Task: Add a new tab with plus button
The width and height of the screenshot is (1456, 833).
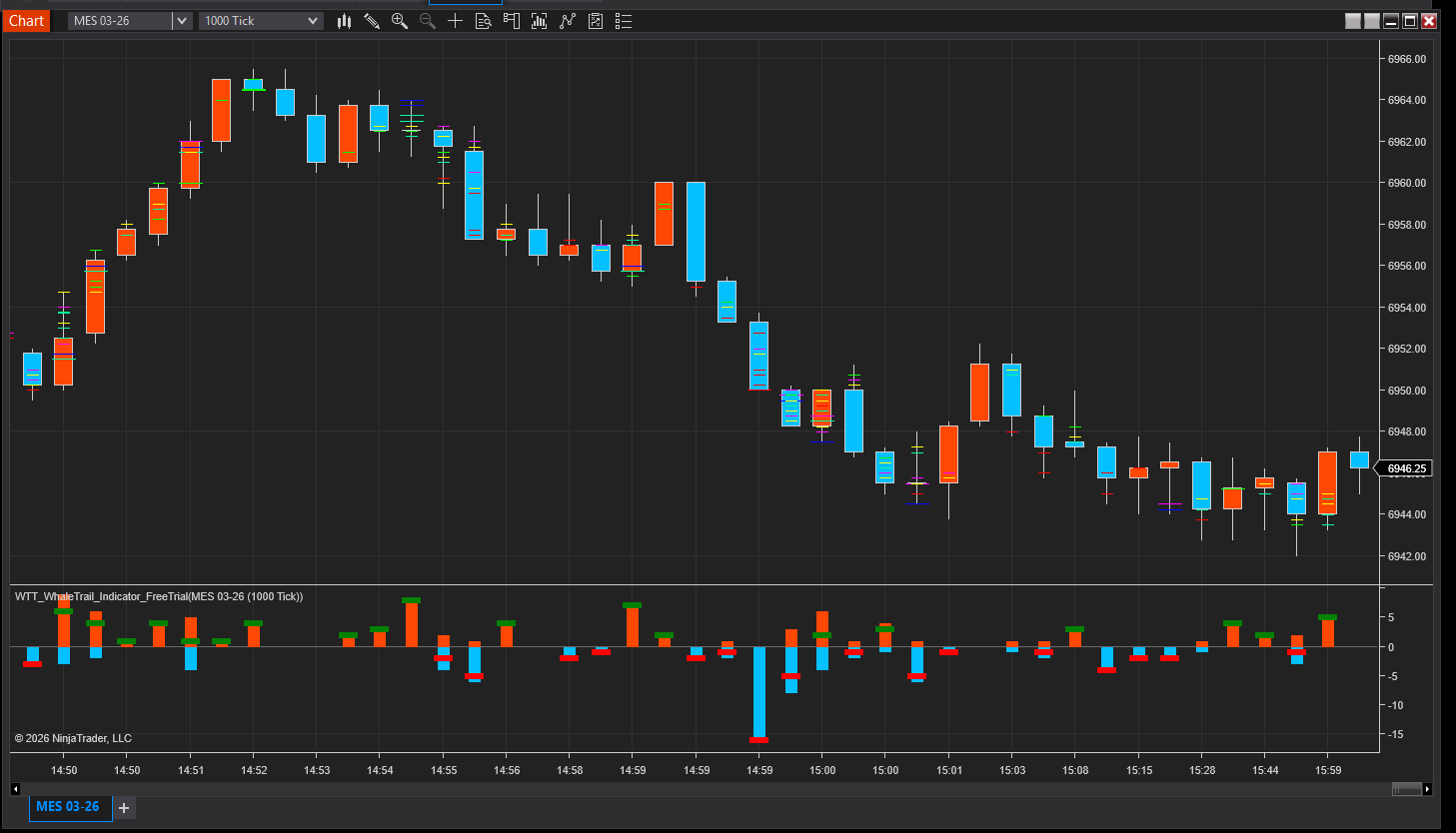Action: pyautogui.click(x=124, y=808)
